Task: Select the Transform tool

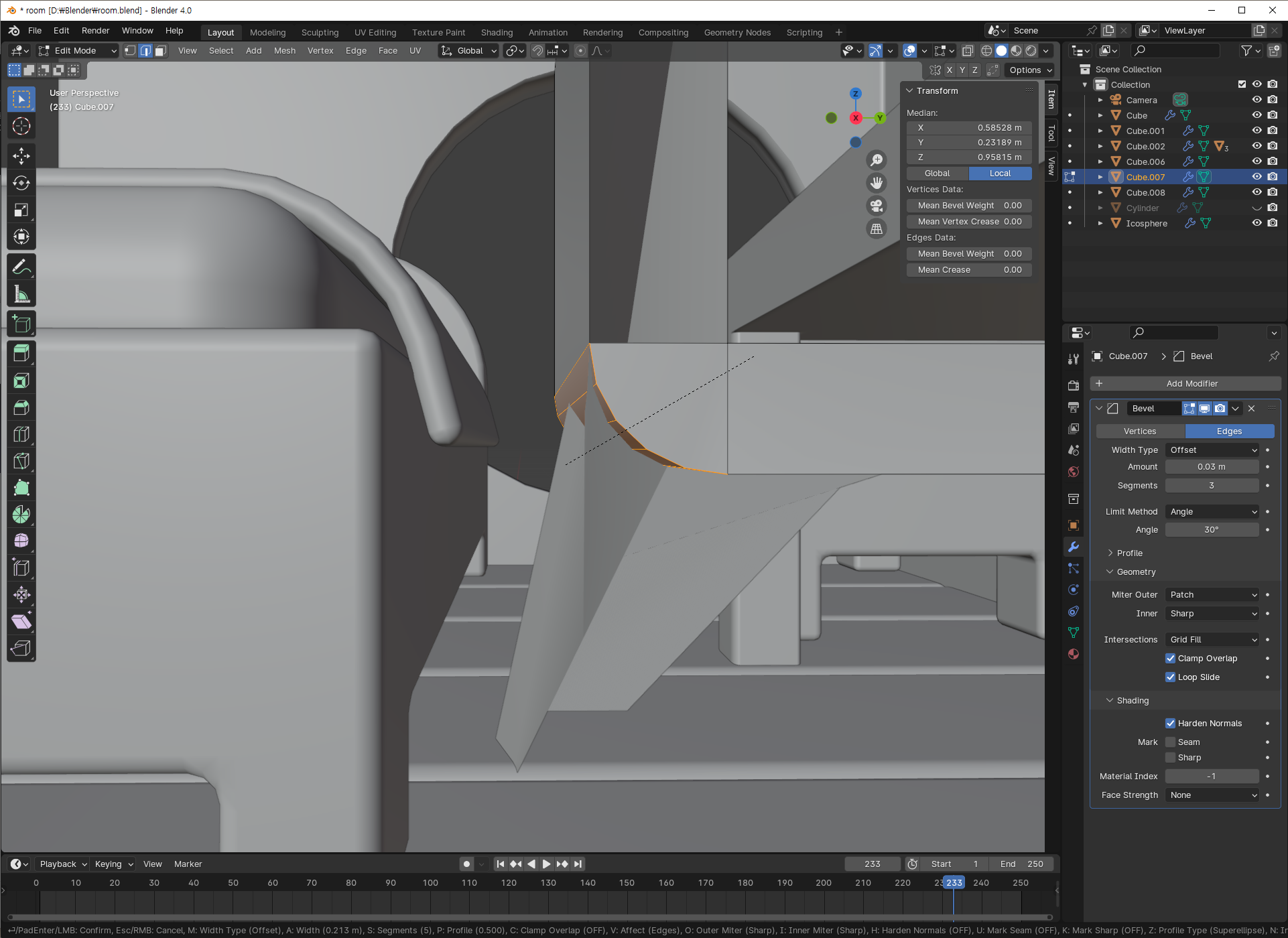Action: tap(21, 237)
